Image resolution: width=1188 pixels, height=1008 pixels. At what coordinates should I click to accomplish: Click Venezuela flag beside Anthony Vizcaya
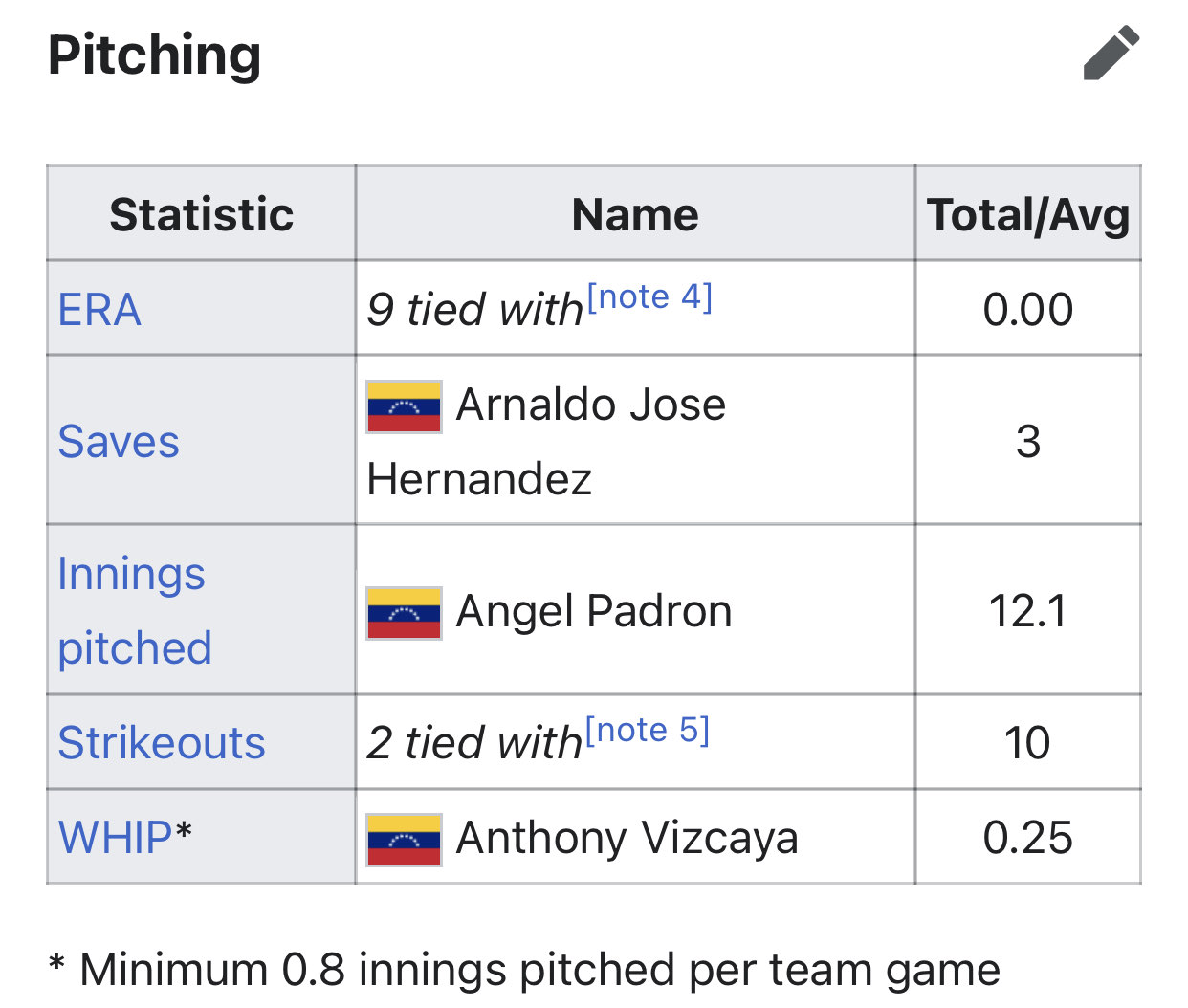click(x=404, y=839)
